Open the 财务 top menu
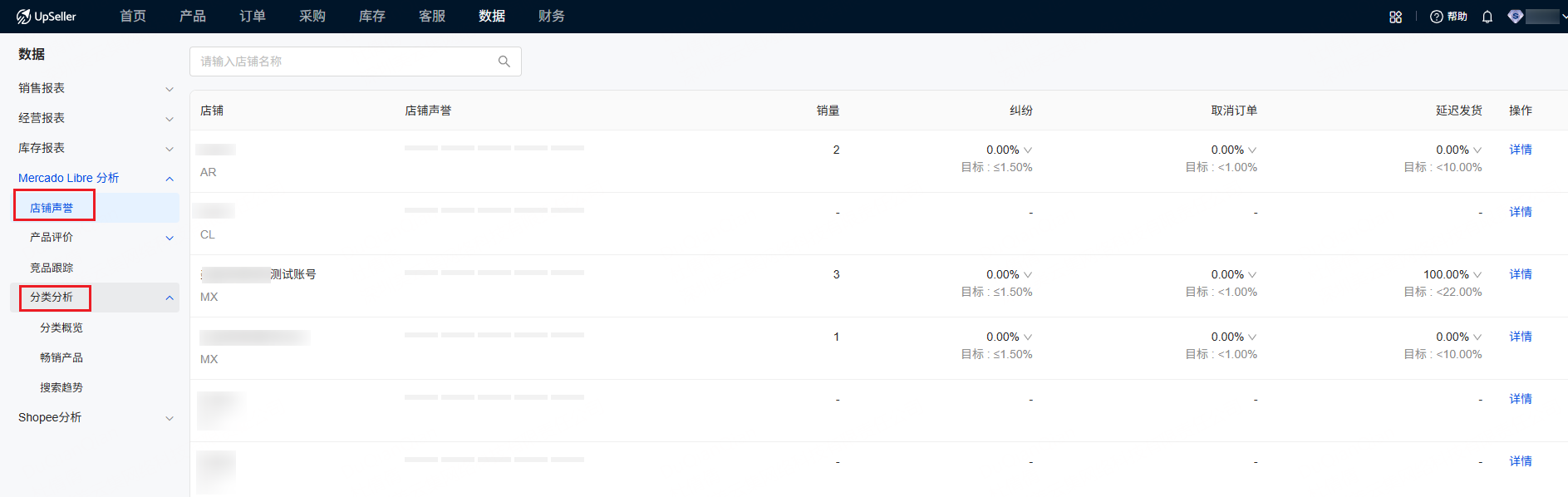The width and height of the screenshot is (1568, 497). click(x=551, y=17)
